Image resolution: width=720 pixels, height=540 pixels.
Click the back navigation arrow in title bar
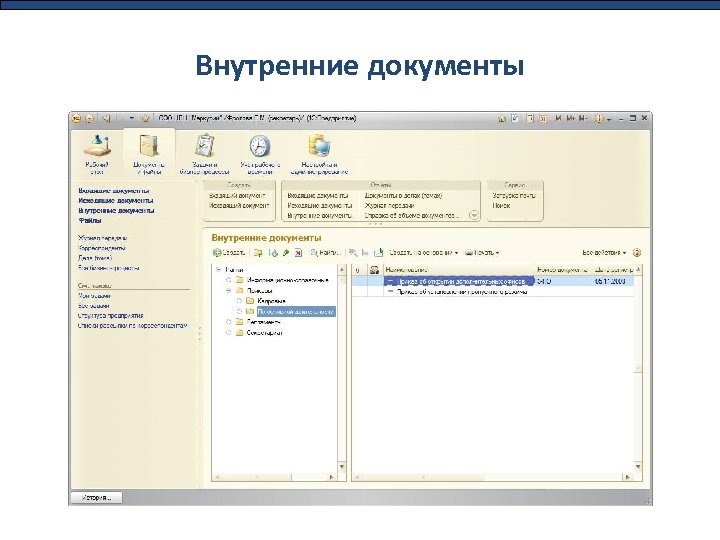pyautogui.click(x=106, y=118)
